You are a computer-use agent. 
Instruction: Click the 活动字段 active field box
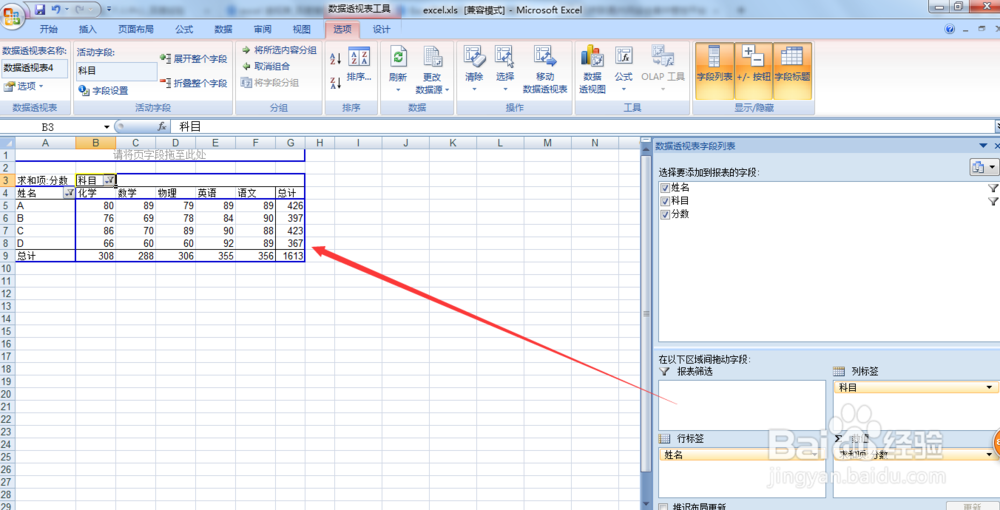tap(117, 71)
